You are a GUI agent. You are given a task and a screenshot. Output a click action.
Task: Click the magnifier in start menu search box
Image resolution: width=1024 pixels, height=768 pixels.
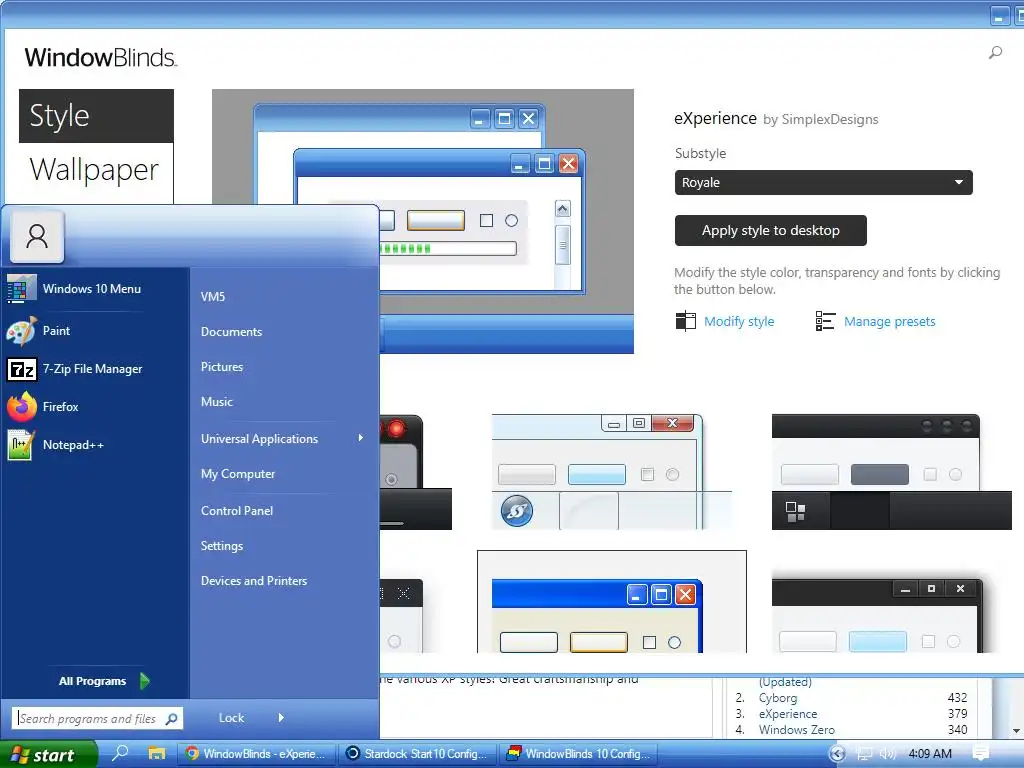(172, 719)
